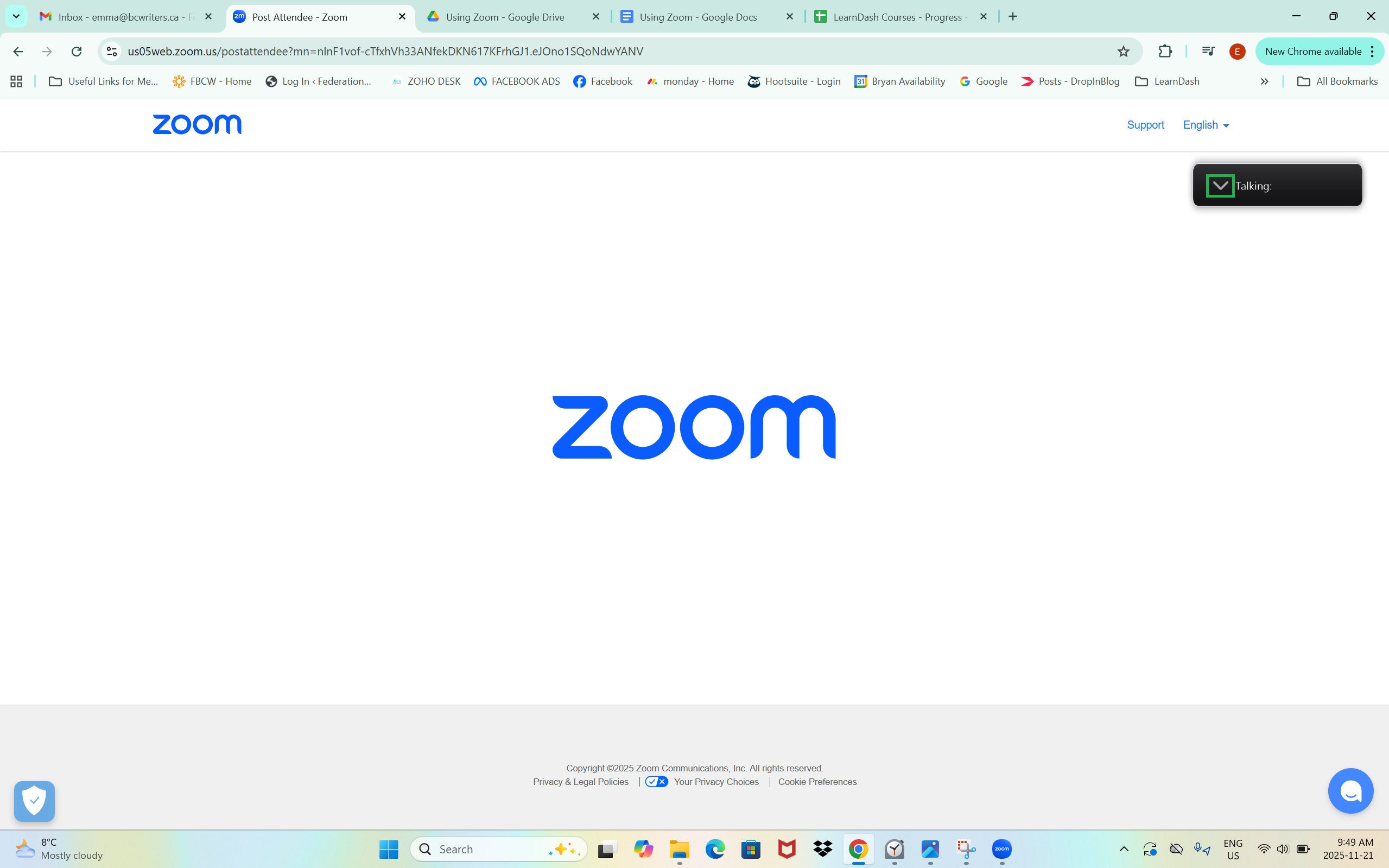Click the taskbar Search box
Image resolution: width=1389 pixels, height=868 pixels.
499,849
